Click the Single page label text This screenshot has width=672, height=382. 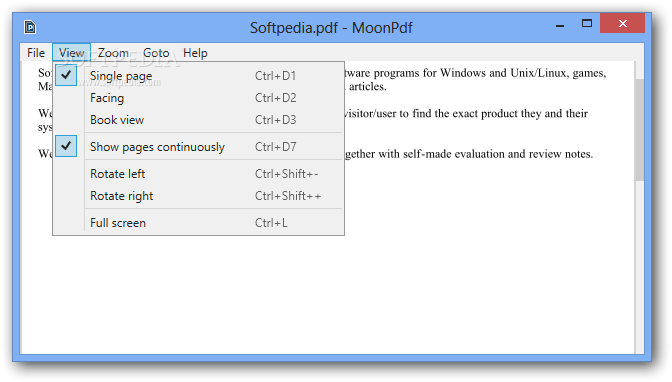pyautogui.click(x=121, y=76)
